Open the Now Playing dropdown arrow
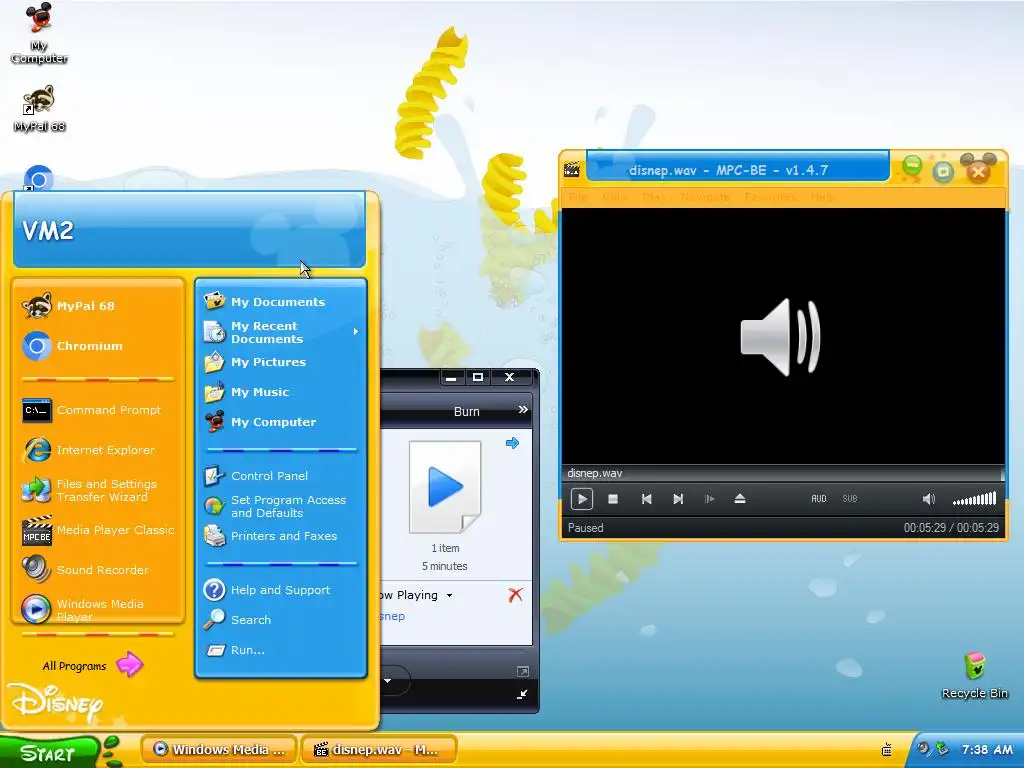 449,596
